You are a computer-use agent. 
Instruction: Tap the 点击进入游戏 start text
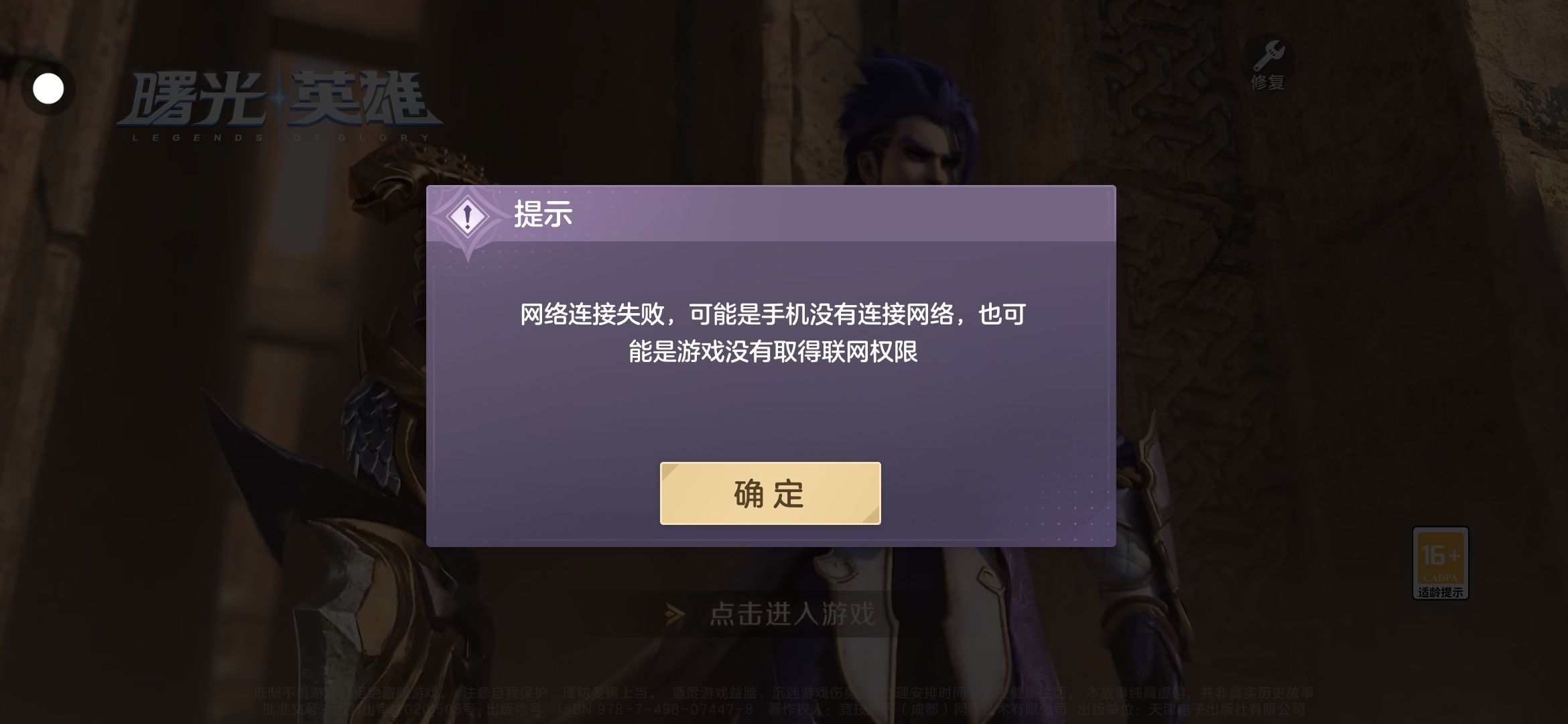click(x=793, y=614)
